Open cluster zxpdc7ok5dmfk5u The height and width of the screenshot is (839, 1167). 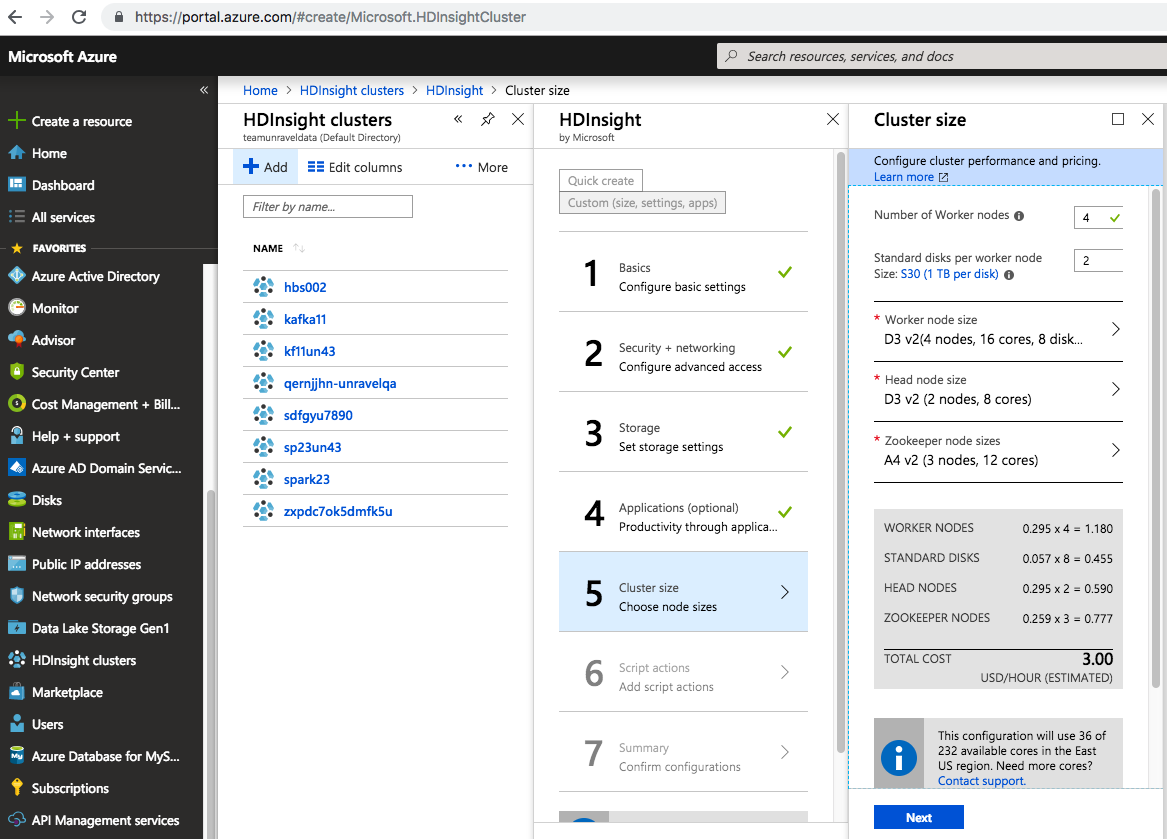coord(337,511)
